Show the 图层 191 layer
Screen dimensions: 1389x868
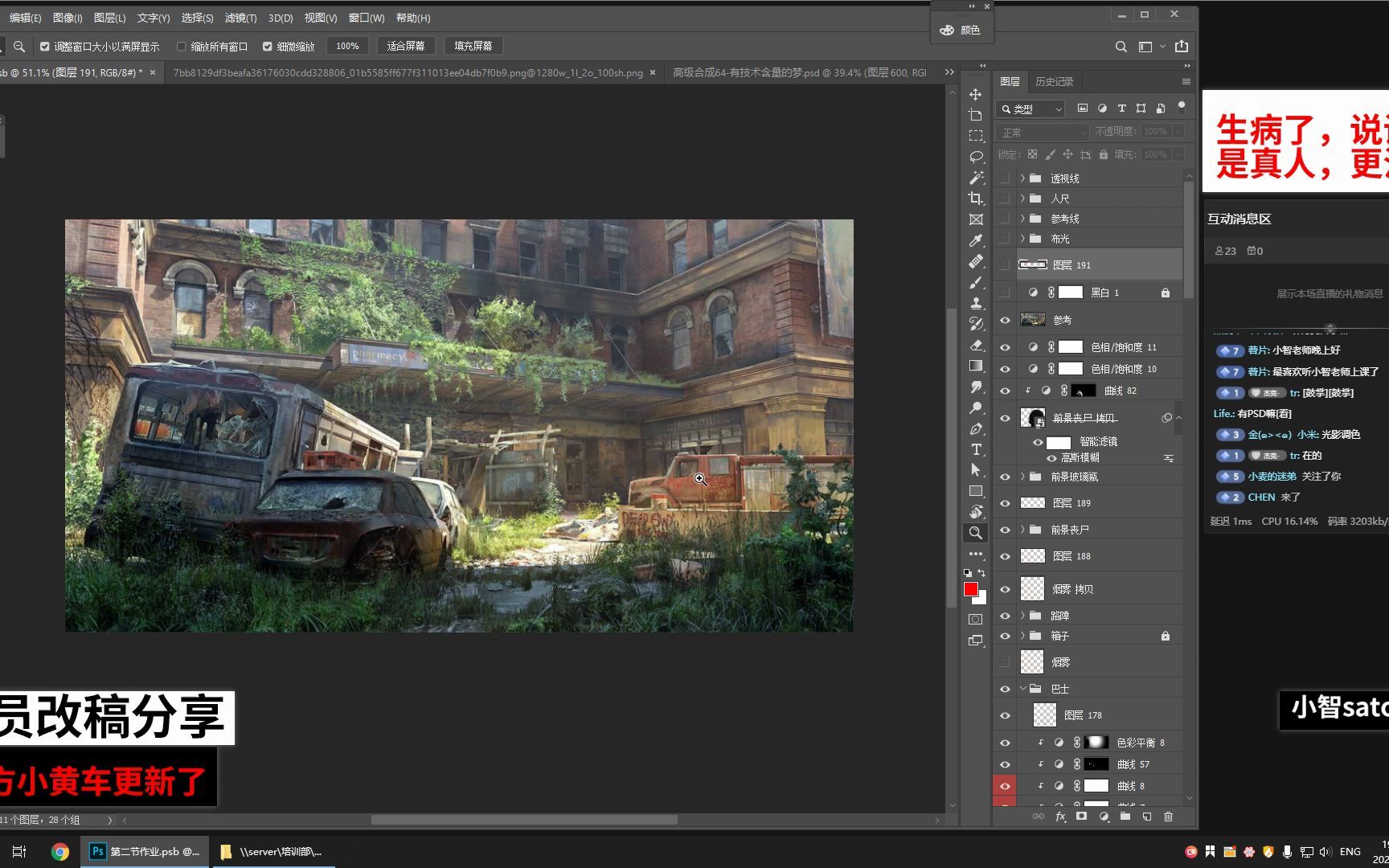pos(1005,264)
